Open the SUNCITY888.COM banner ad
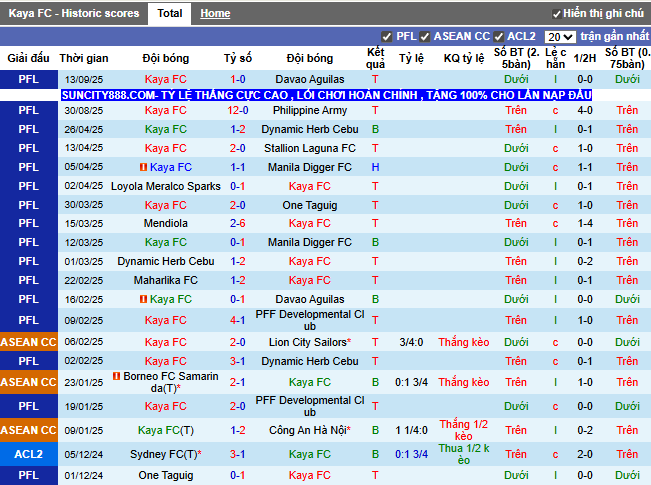The height and width of the screenshot is (485, 651). pos(326,95)
